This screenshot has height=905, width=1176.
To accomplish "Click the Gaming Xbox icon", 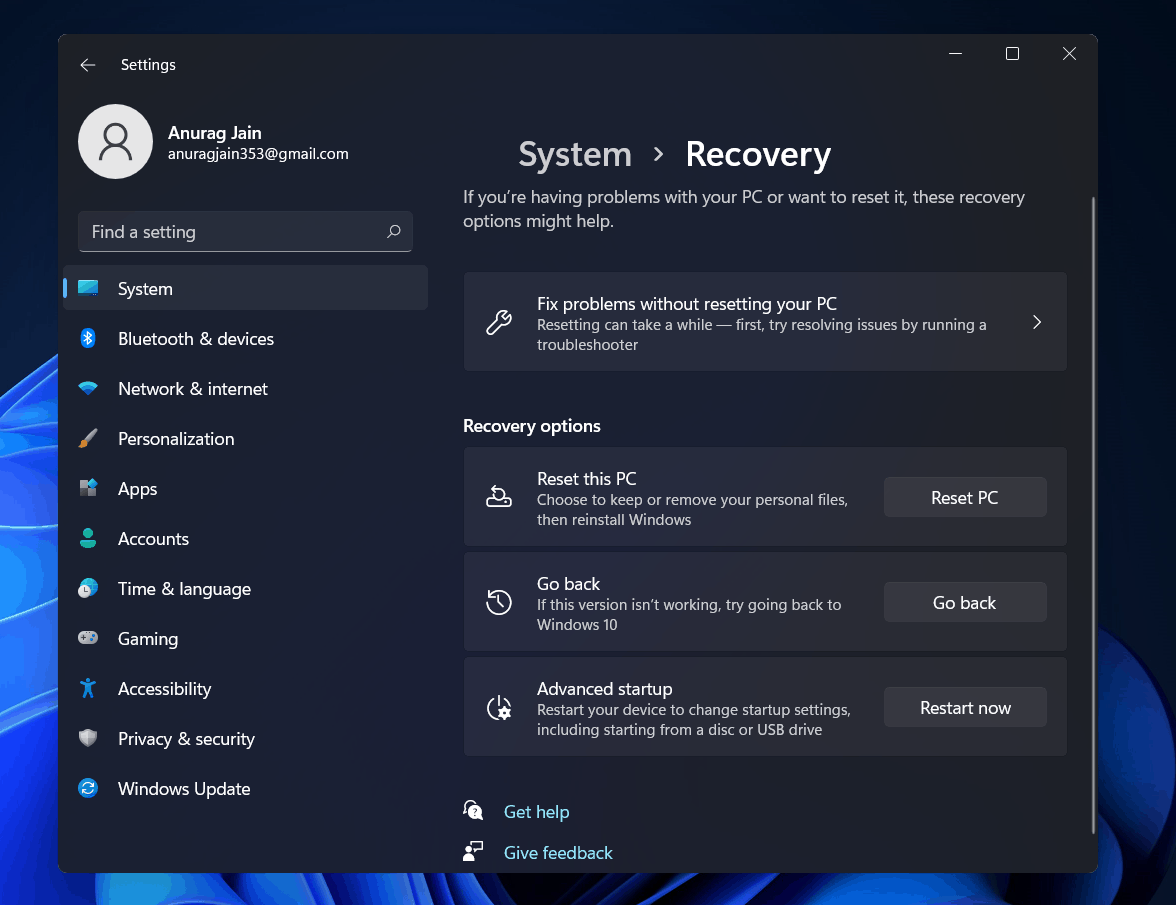I will [x=88, y=638].
